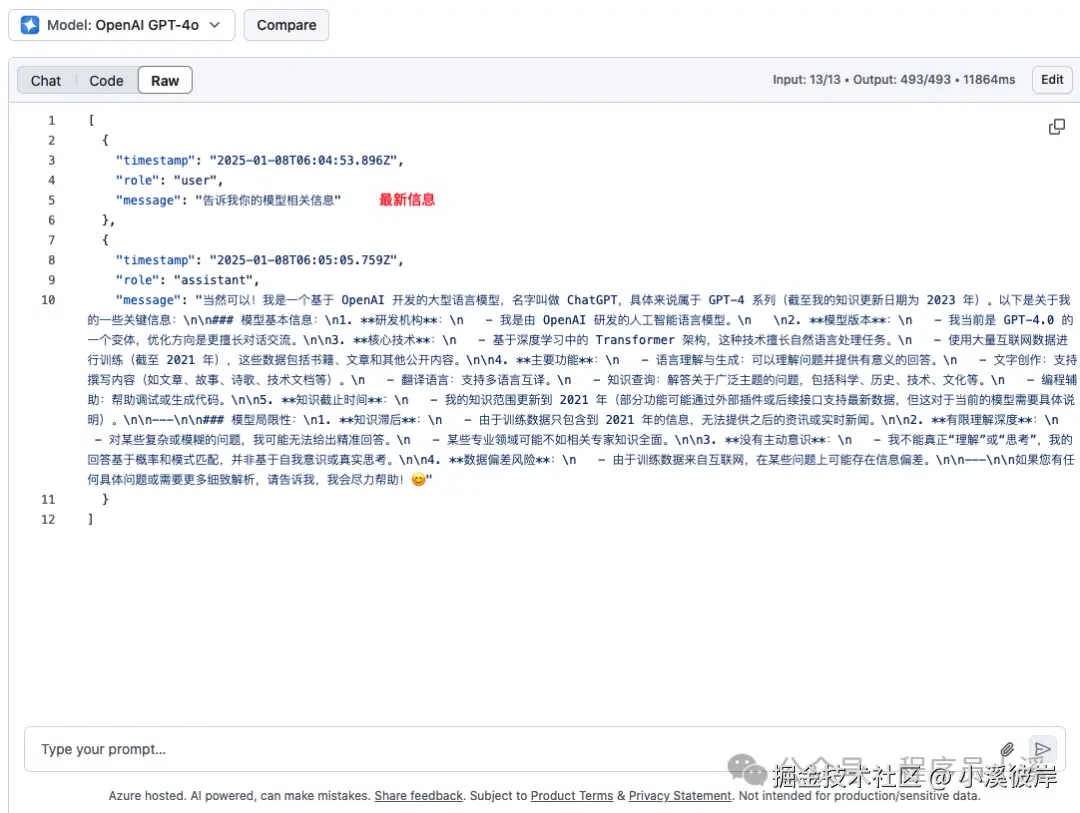Click the token stats text 'Input: 13/13'

tap(806, 80)
